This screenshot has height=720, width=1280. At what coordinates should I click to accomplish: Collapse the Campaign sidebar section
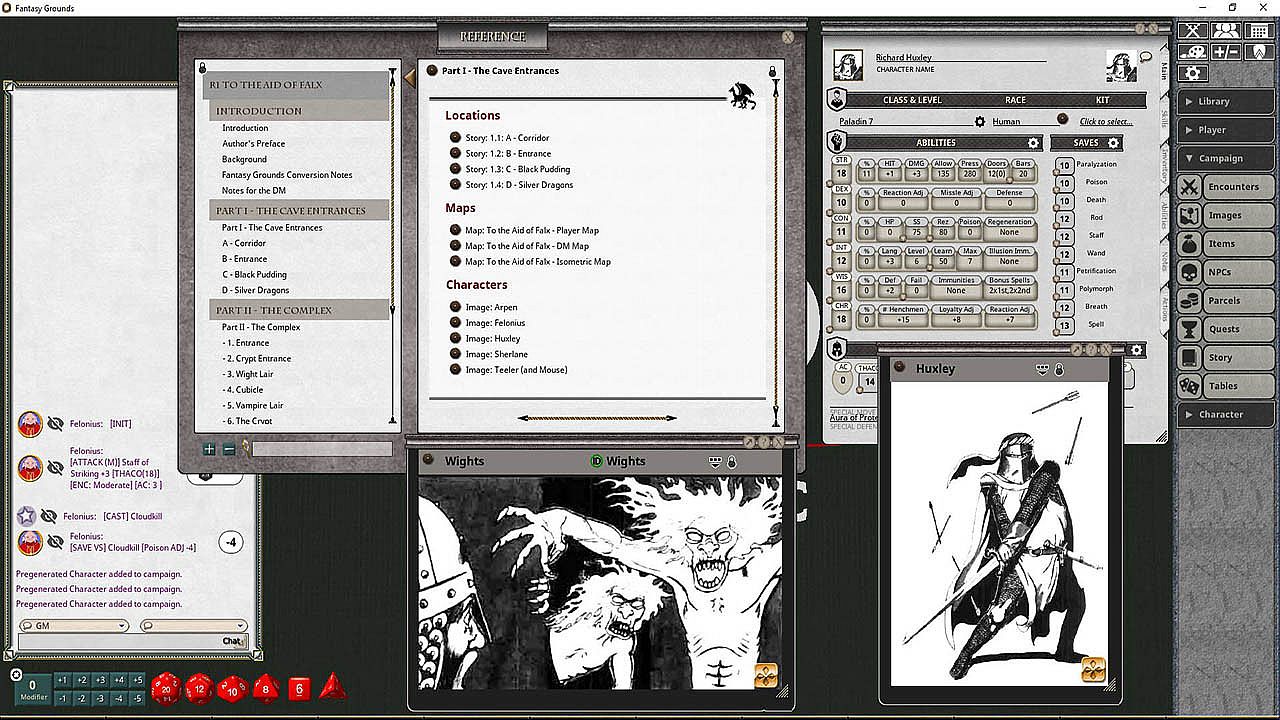tap(1226, 158)
